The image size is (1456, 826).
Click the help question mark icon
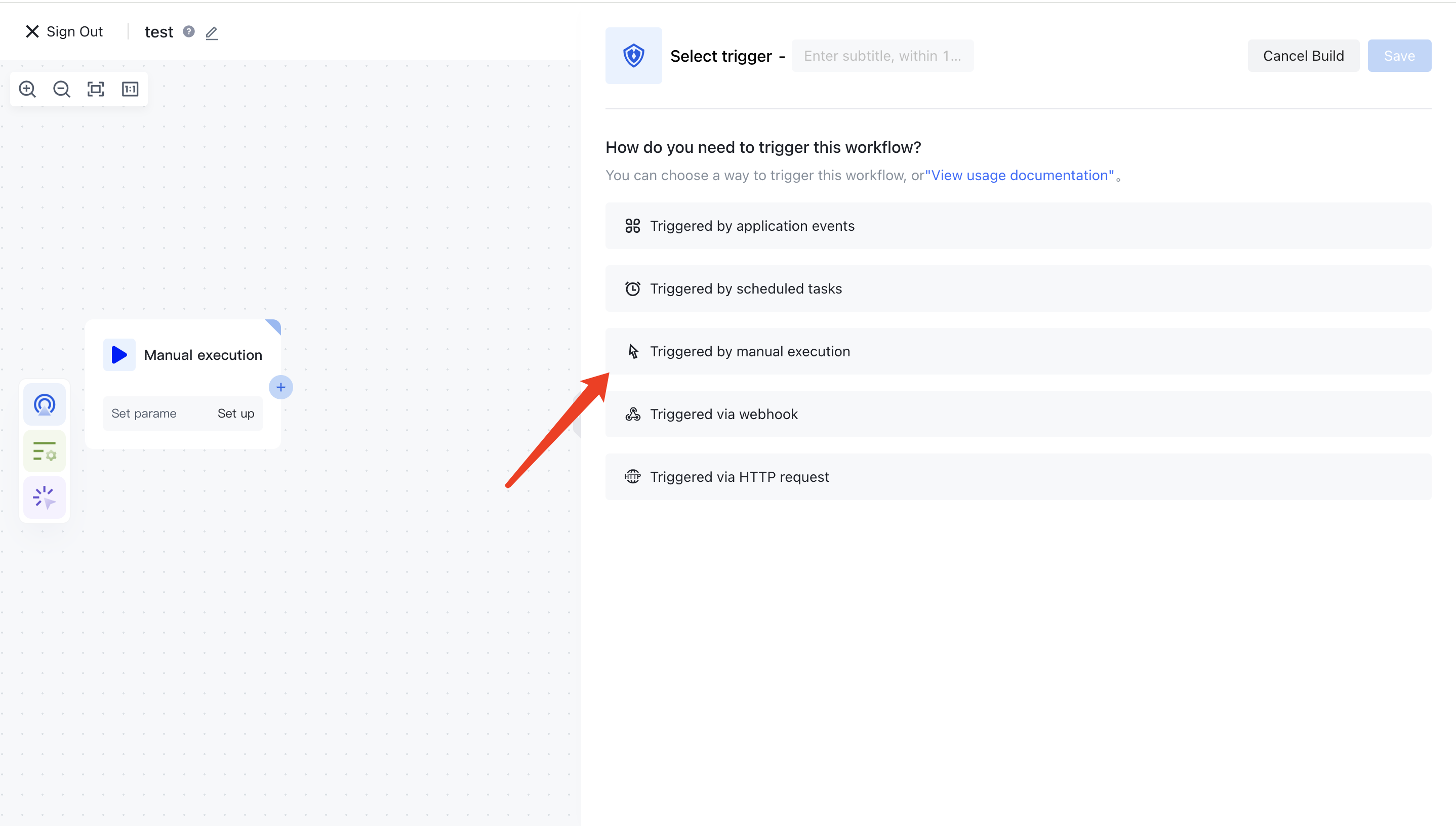(x=189, y=32)
